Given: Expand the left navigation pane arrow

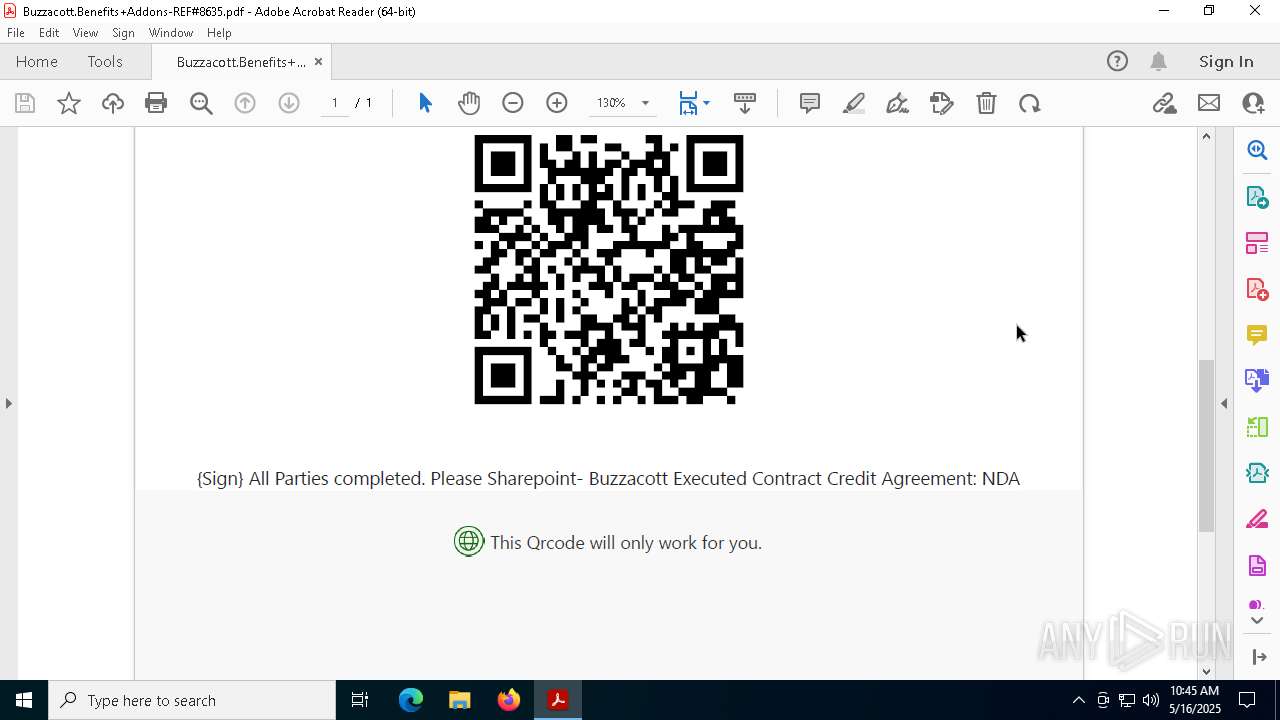Looking at the screenshot, I should point(8,403).
